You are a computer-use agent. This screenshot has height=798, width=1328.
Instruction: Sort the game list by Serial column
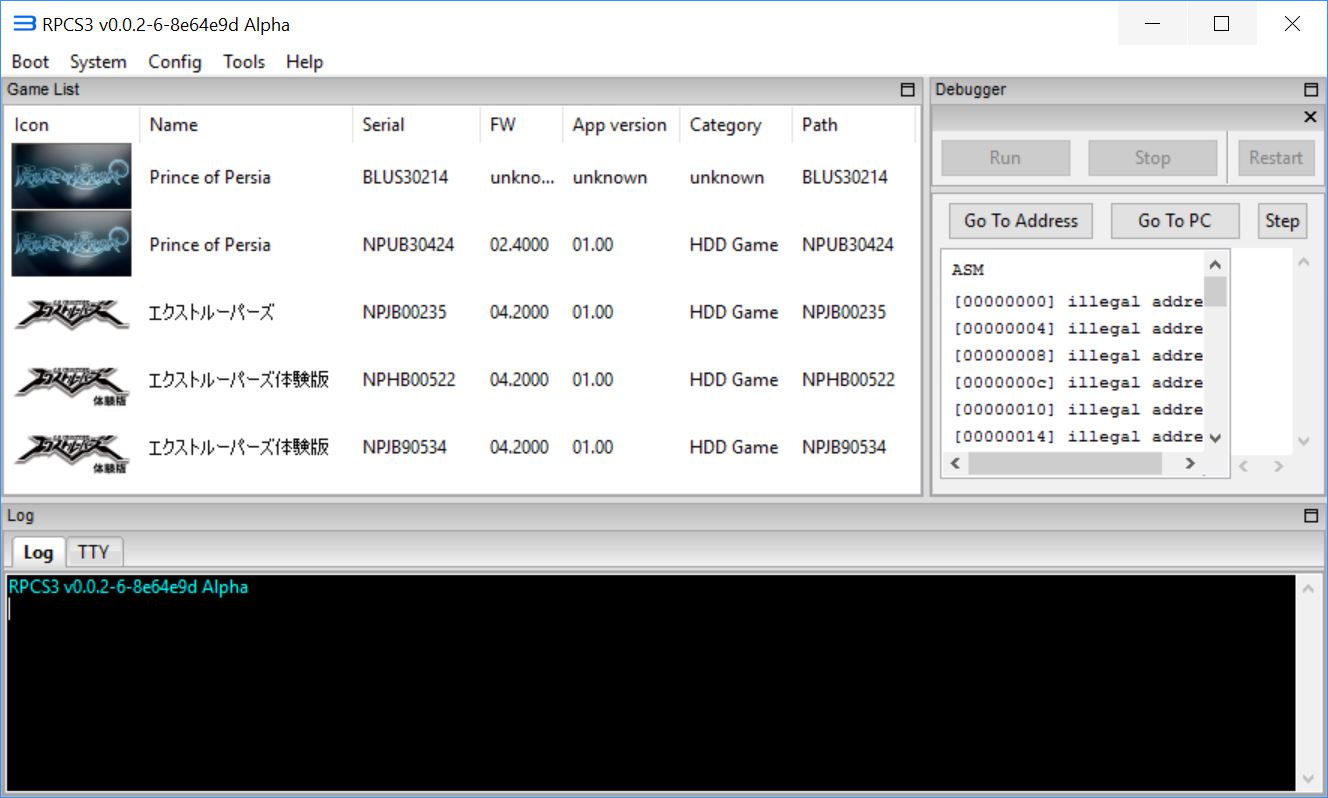click(383, 125)
